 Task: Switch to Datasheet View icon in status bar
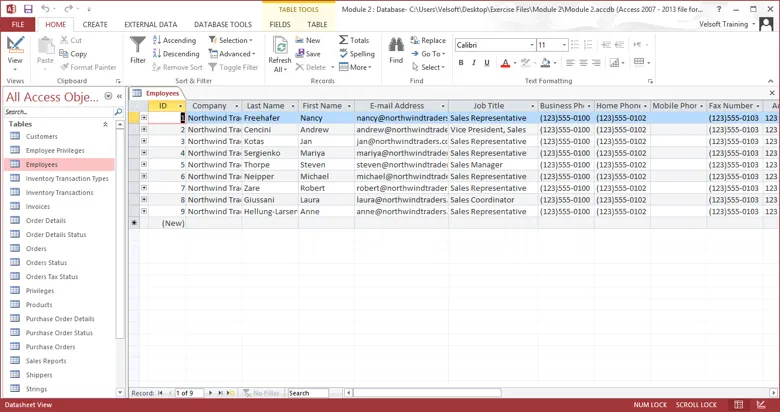tap(739, 405)
